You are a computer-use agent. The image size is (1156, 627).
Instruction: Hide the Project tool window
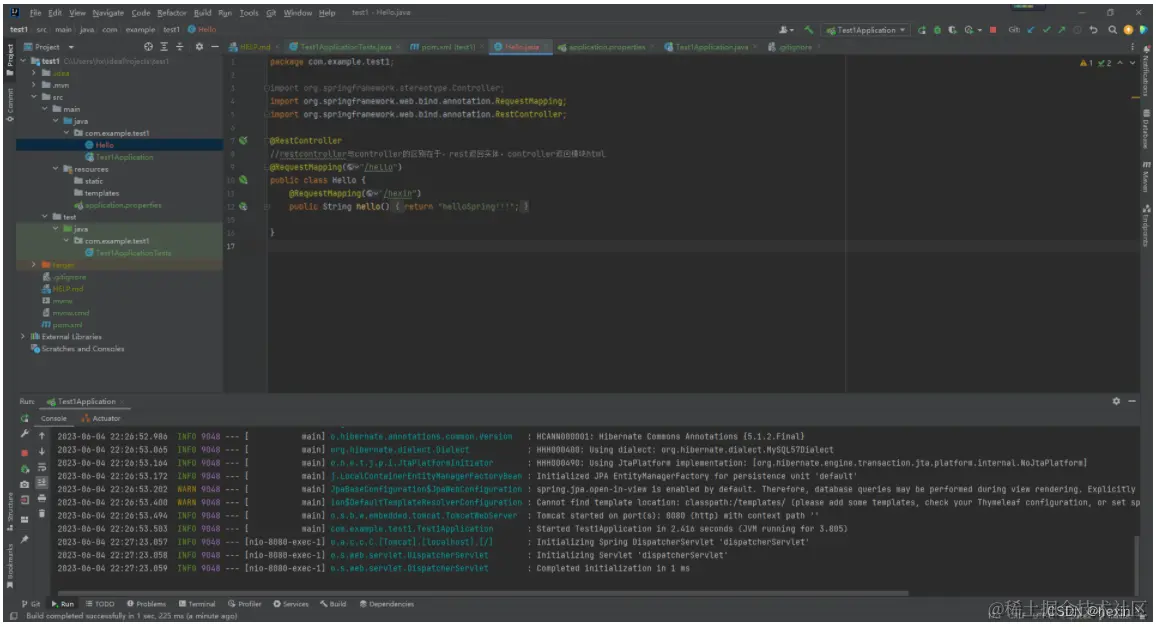pos(215,46)
